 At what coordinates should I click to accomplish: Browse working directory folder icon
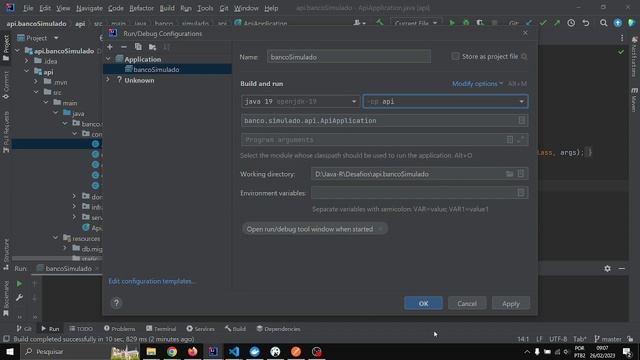(509, 174)
